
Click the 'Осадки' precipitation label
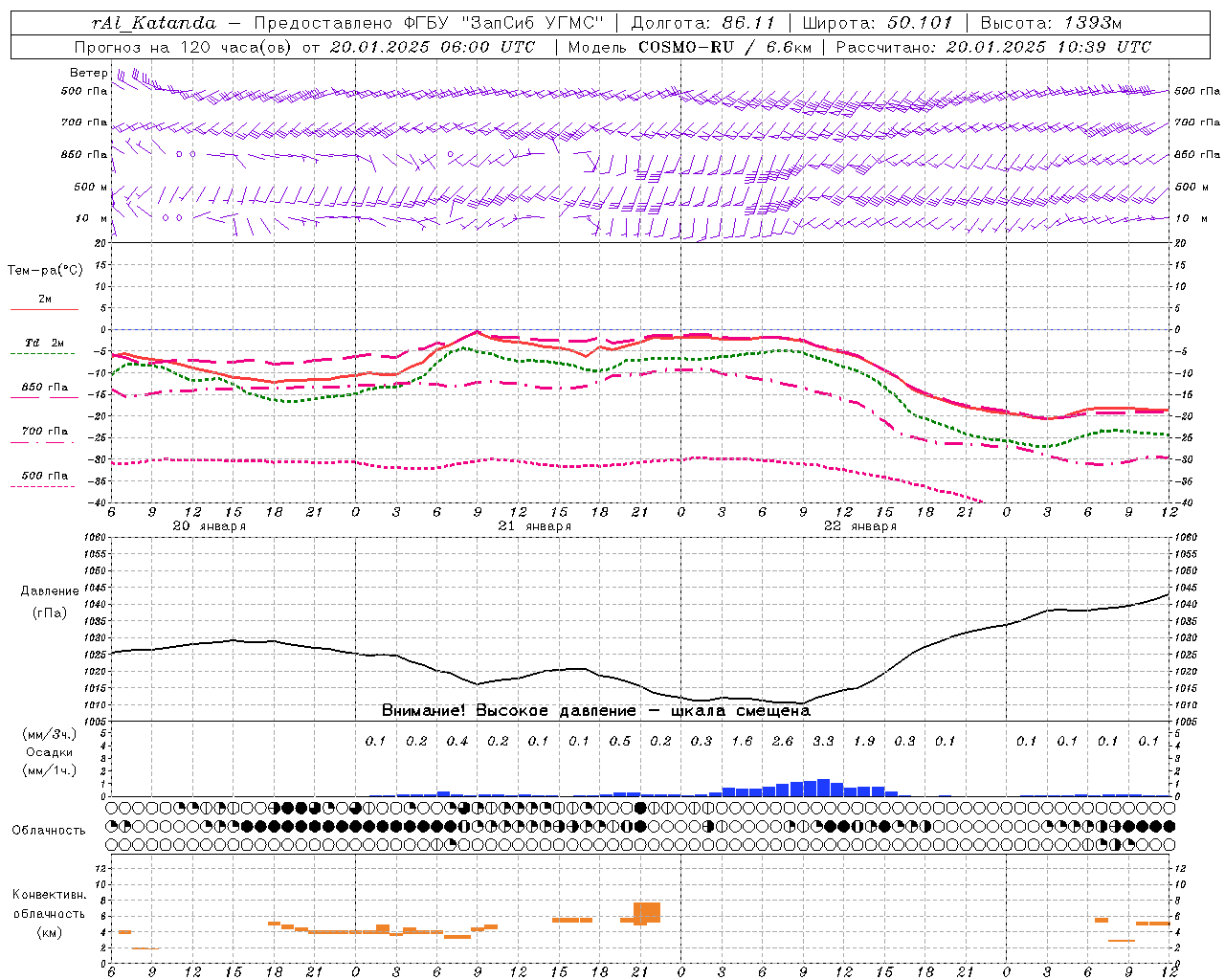(50, 752)
